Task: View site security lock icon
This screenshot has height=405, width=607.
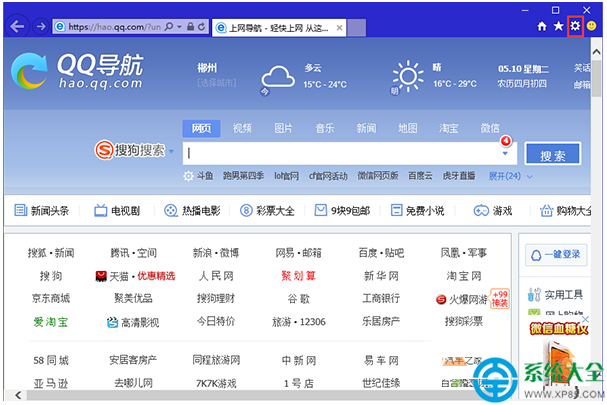Action: (x=190, y=27)
